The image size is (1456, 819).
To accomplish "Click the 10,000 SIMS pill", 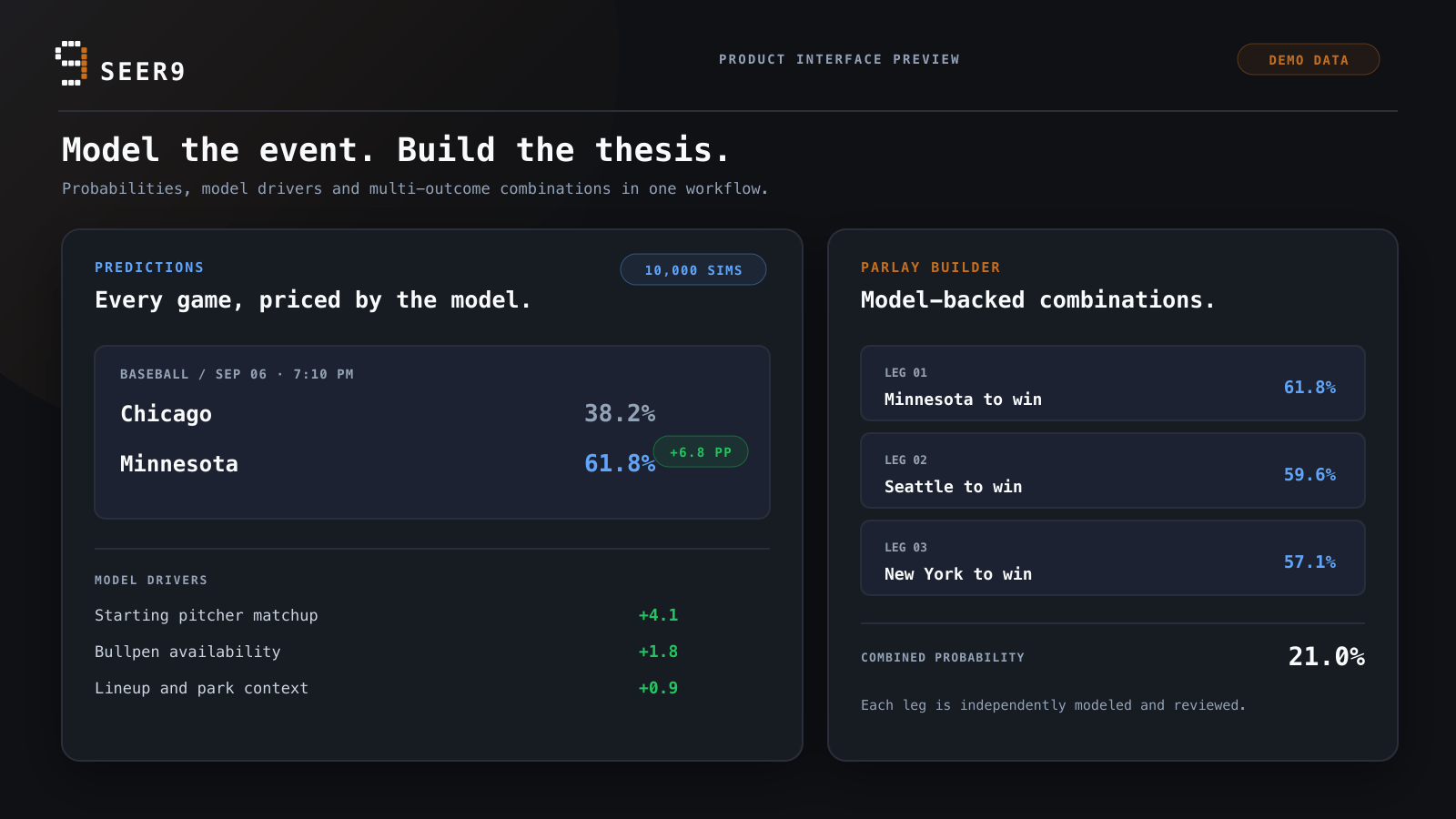I will [x=693, y=269].
